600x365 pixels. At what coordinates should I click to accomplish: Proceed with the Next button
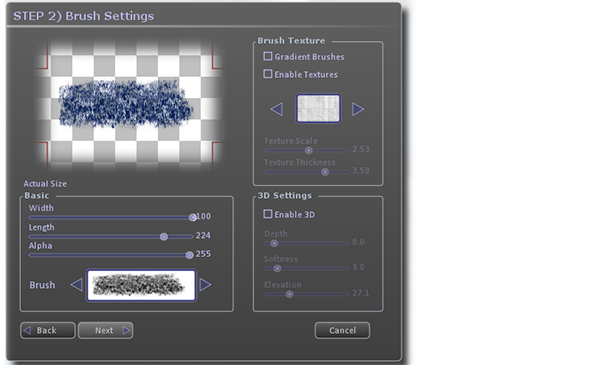(x=106, y=330)
